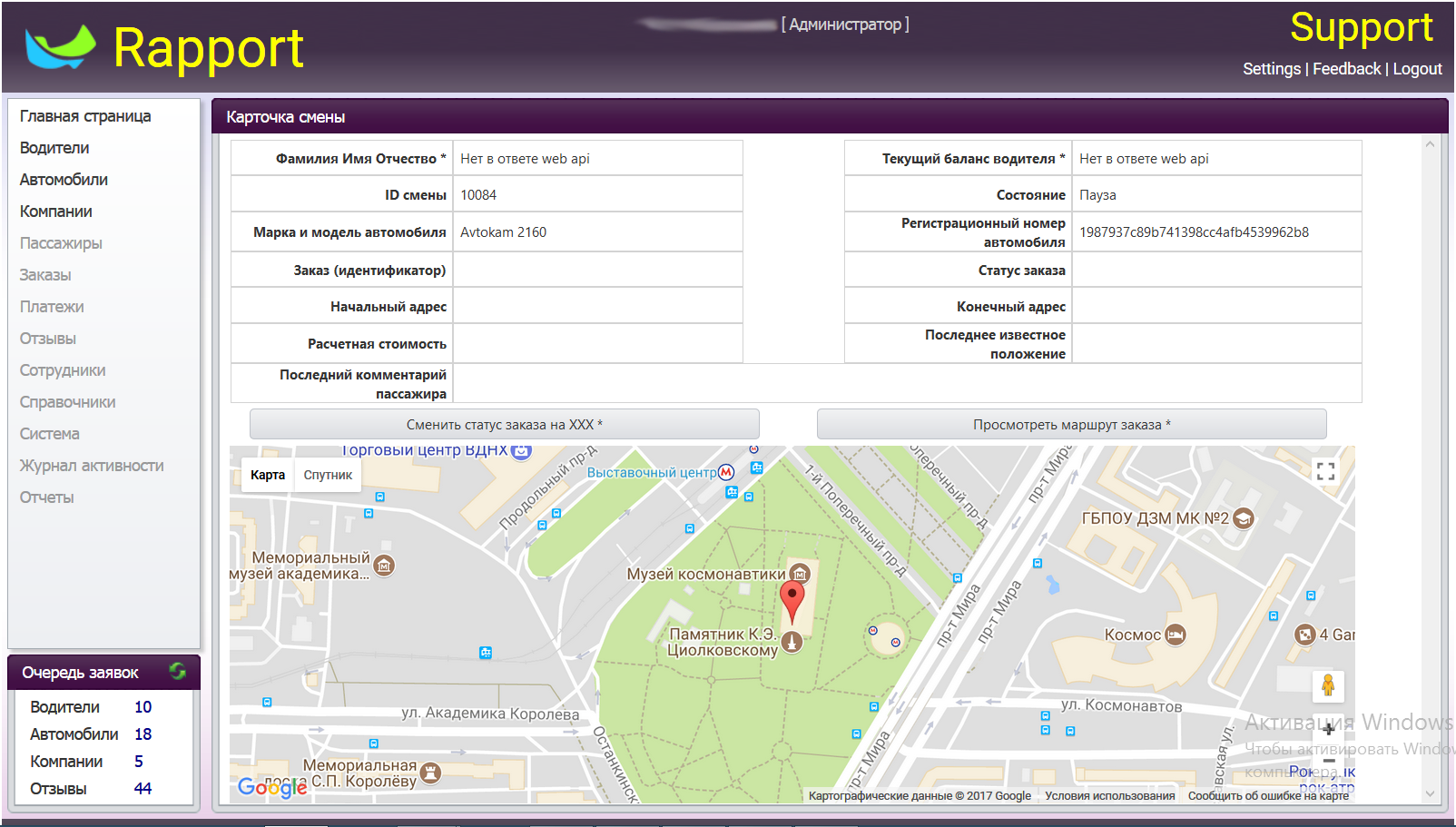Navigate to Заказы in sidebar

click(45, 275)
